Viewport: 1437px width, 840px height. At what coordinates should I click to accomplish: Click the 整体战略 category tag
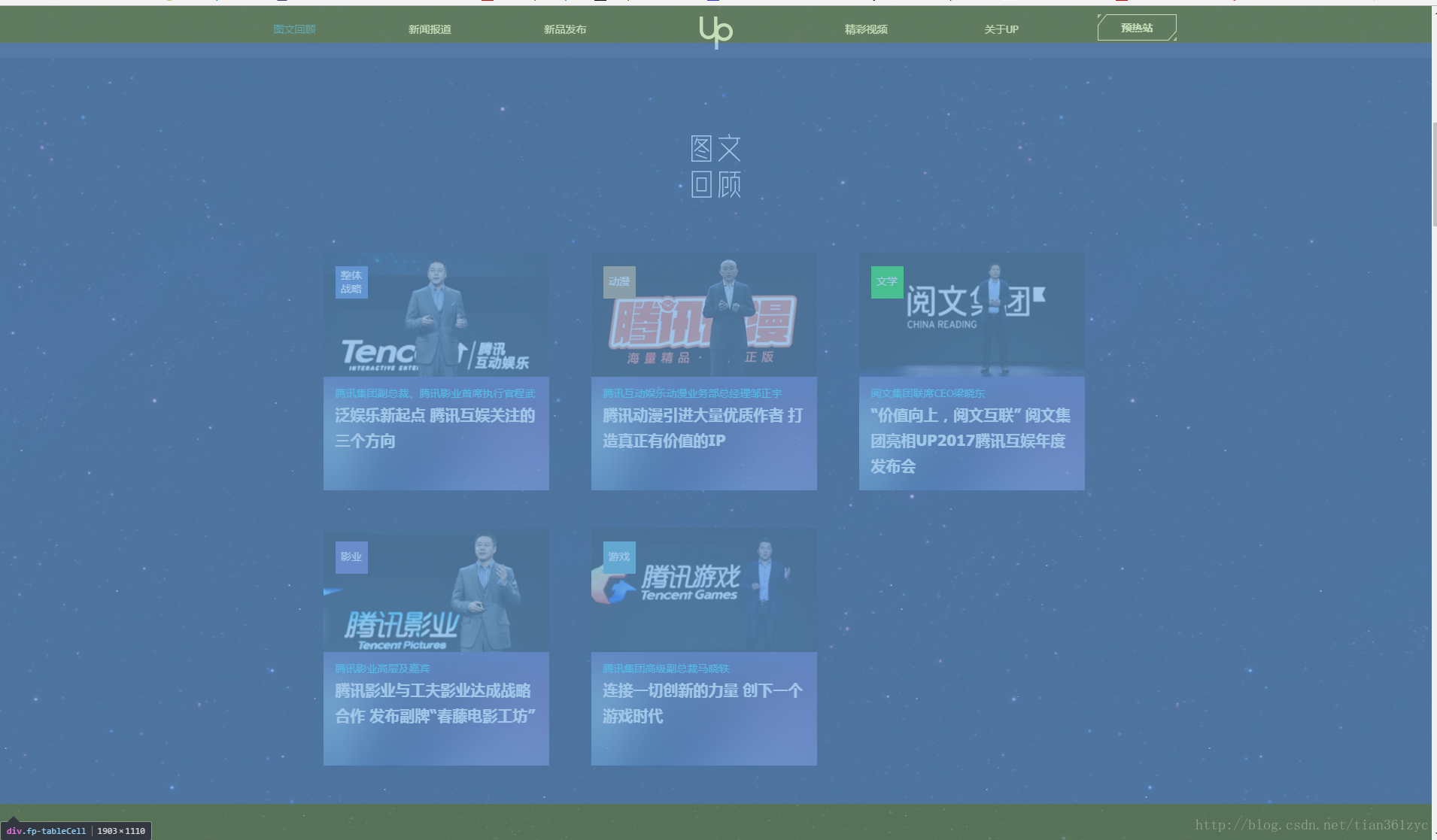[351, 282]
